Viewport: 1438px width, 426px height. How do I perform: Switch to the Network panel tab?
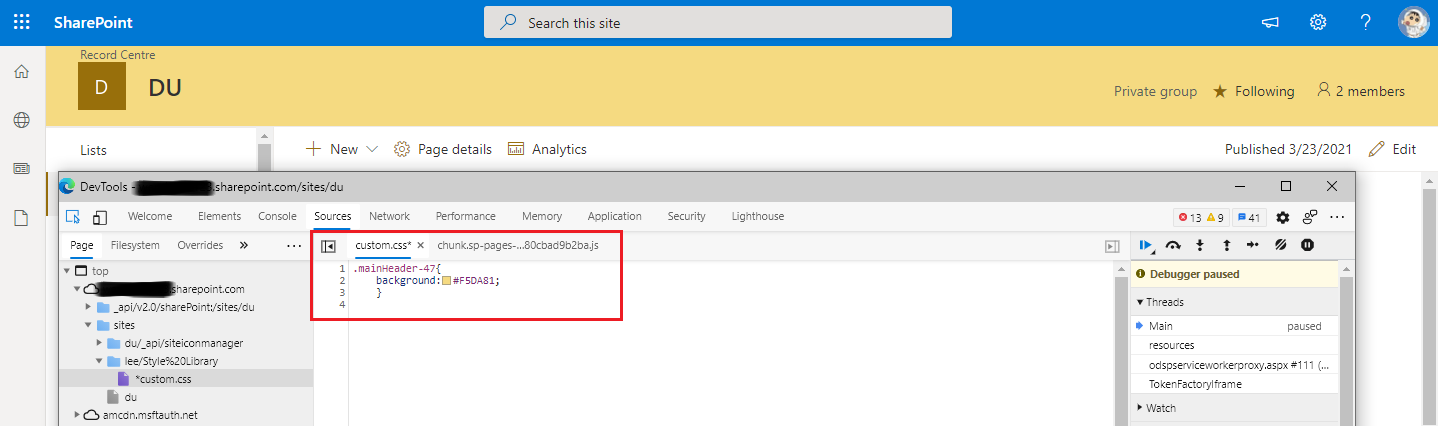click(x=389, y=216)
